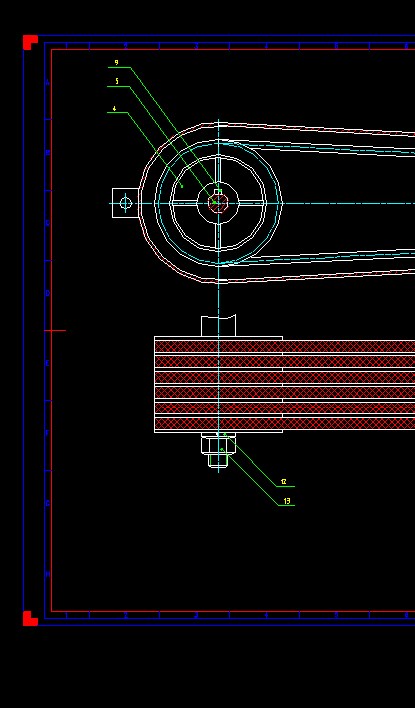Select the washer between nut and plate
This screenshot has width=415, height=708.
point(219,435)
